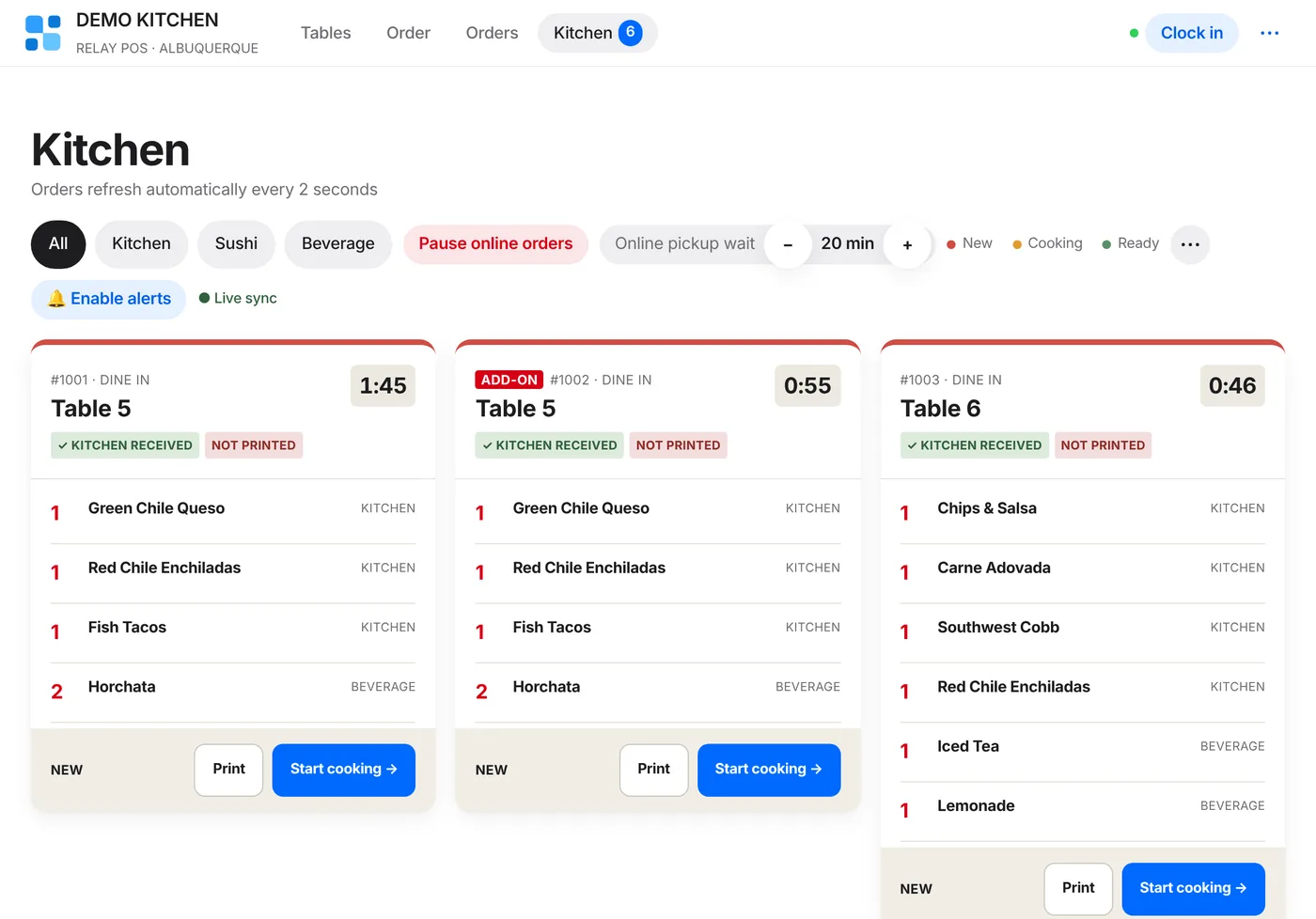
Task: Print order #1002 ticket
Action: (653, 770)
